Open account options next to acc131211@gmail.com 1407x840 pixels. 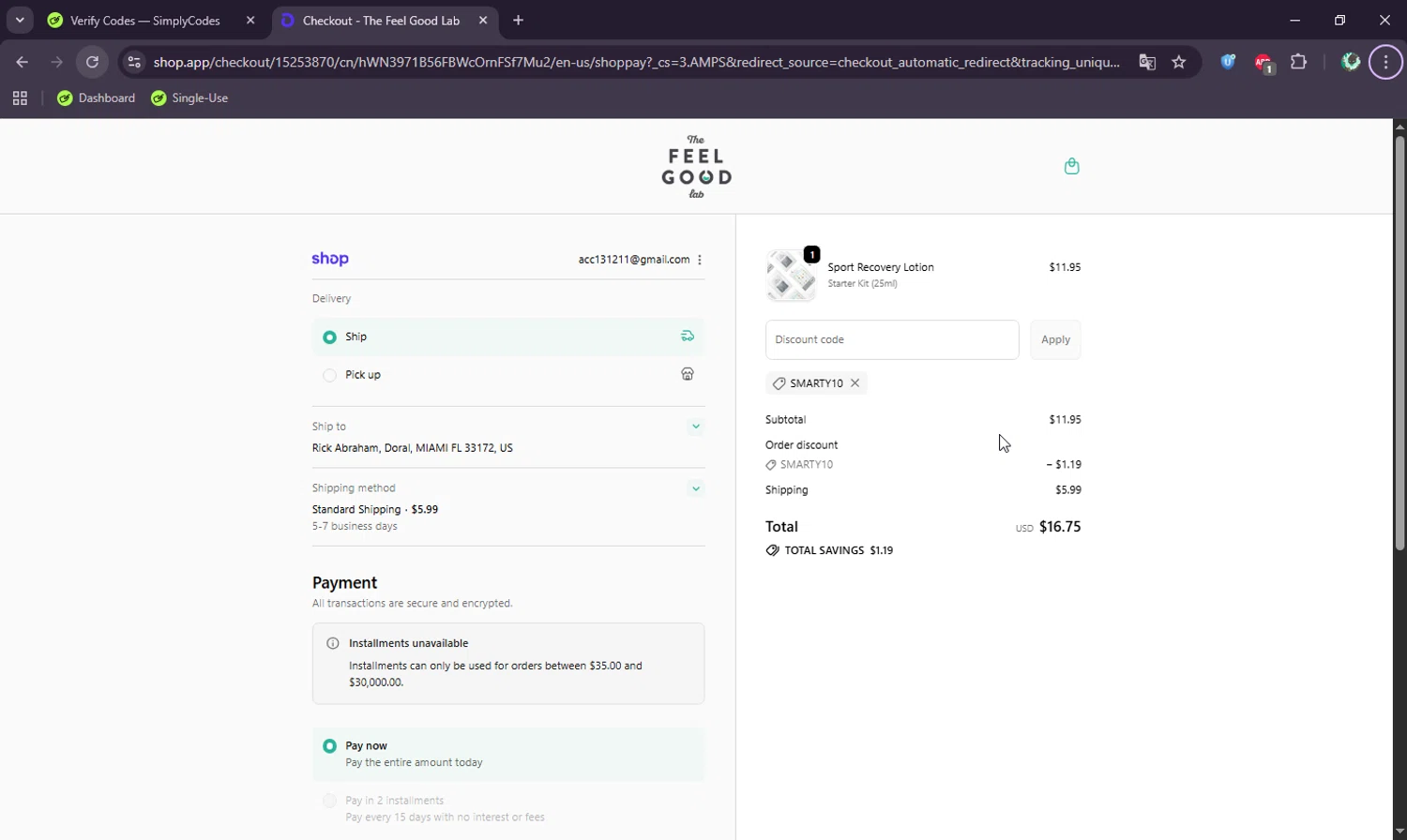coord(700,260)
